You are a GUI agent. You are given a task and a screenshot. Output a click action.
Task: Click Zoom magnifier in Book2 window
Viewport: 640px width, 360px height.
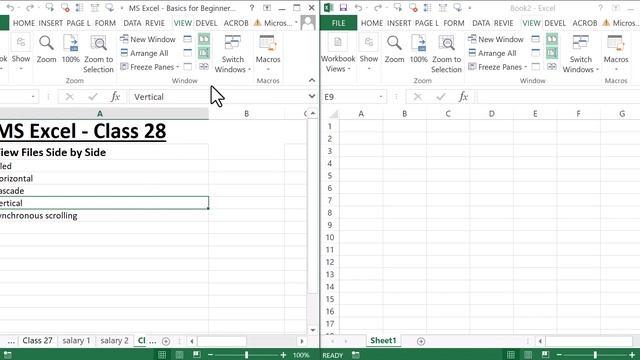pos(394,49)
